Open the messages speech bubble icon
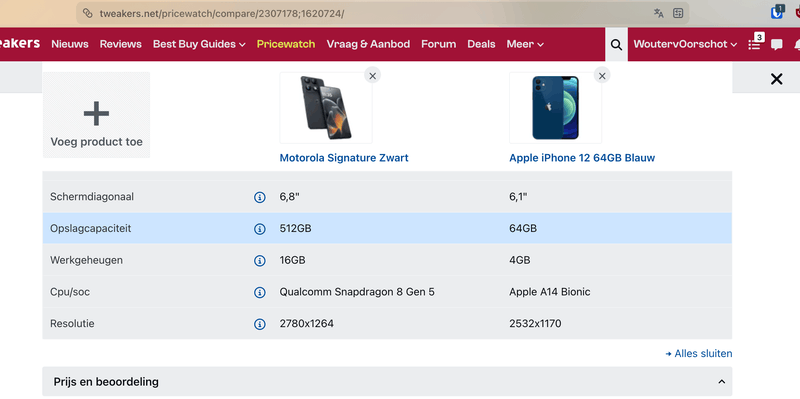The image size is (800, 399). [x=777, y=44]
